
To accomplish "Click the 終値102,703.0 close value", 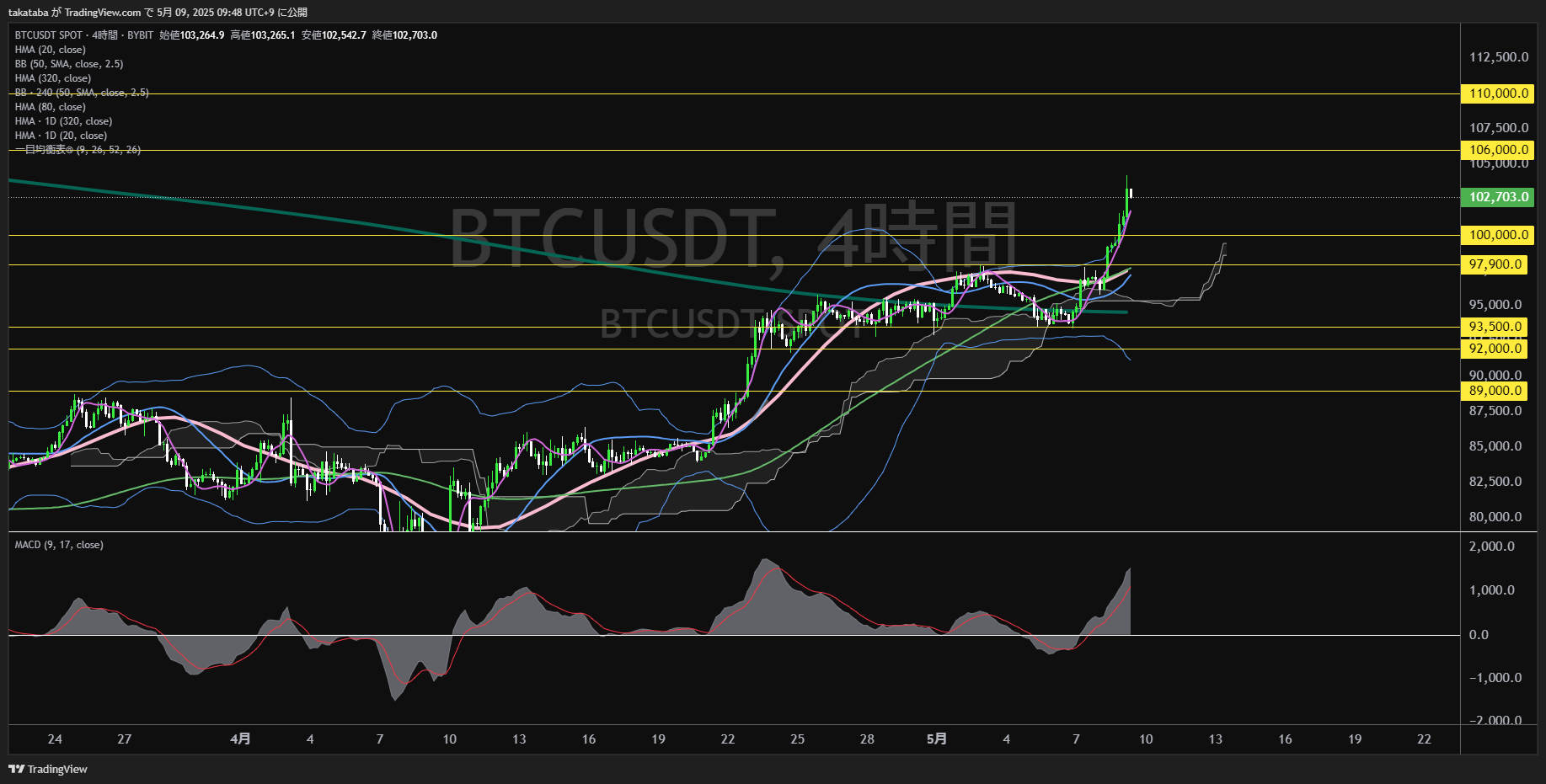I will (x=404, y=35).
